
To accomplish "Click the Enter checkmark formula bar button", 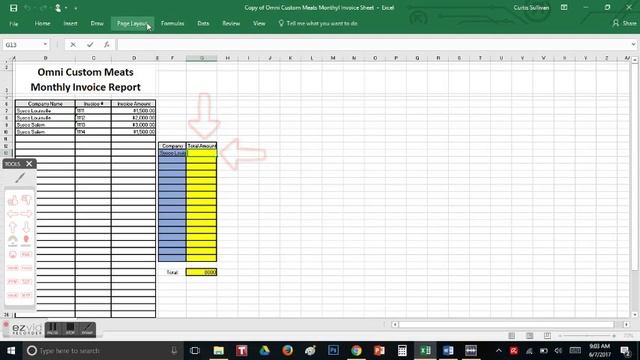I will point(90,44).
